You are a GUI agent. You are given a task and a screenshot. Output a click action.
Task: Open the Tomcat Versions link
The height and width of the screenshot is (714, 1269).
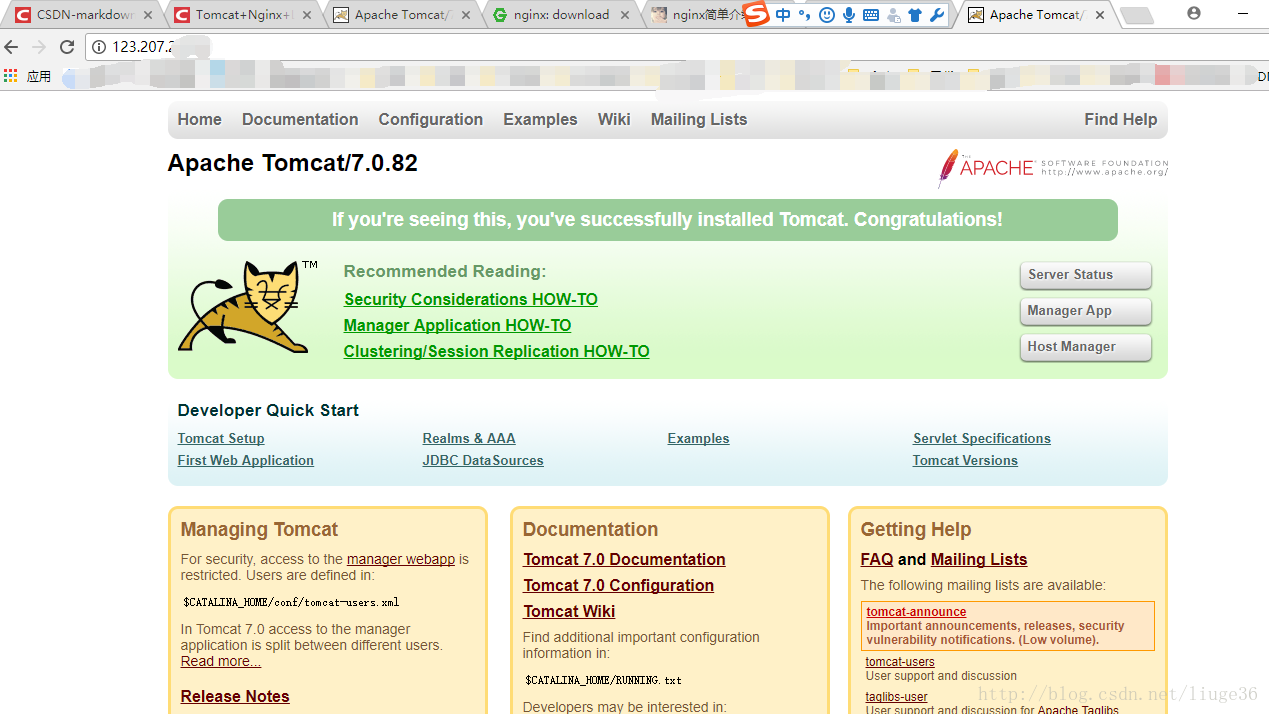tap(965, 460)
